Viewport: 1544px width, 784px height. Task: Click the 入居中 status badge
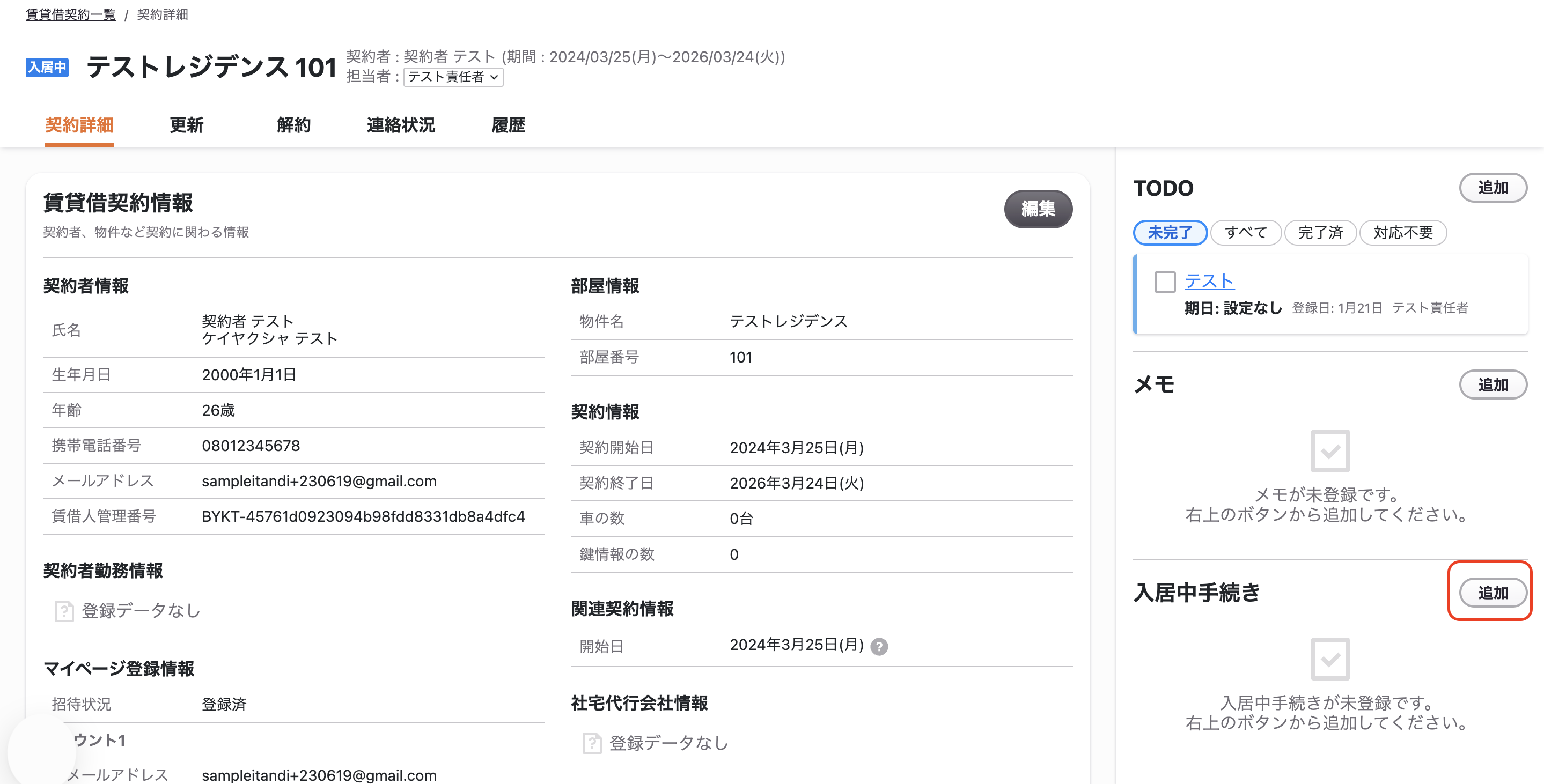(47, 67)
